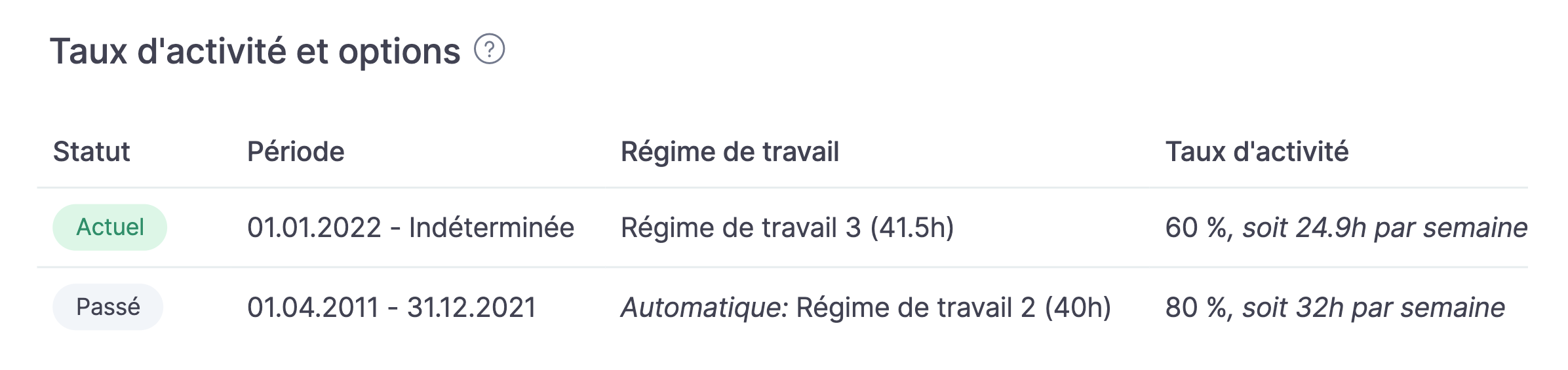Image resolution: width=1568 pixels, height=370 pixels.
Task: Select Régime de travail 2 (40h)
Action: [953, 307]
